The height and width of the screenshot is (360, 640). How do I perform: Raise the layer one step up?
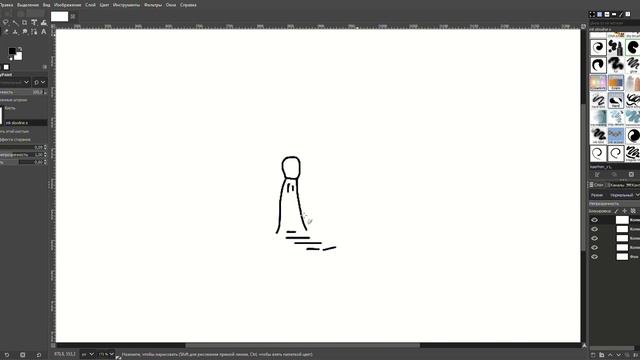click(610, 355)
